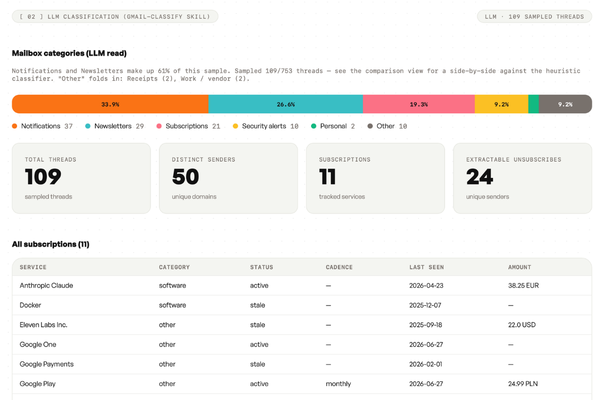The height and width of the screenshot is (400, 600).
Task: Select the Google One service row
Action: [302, 344]
